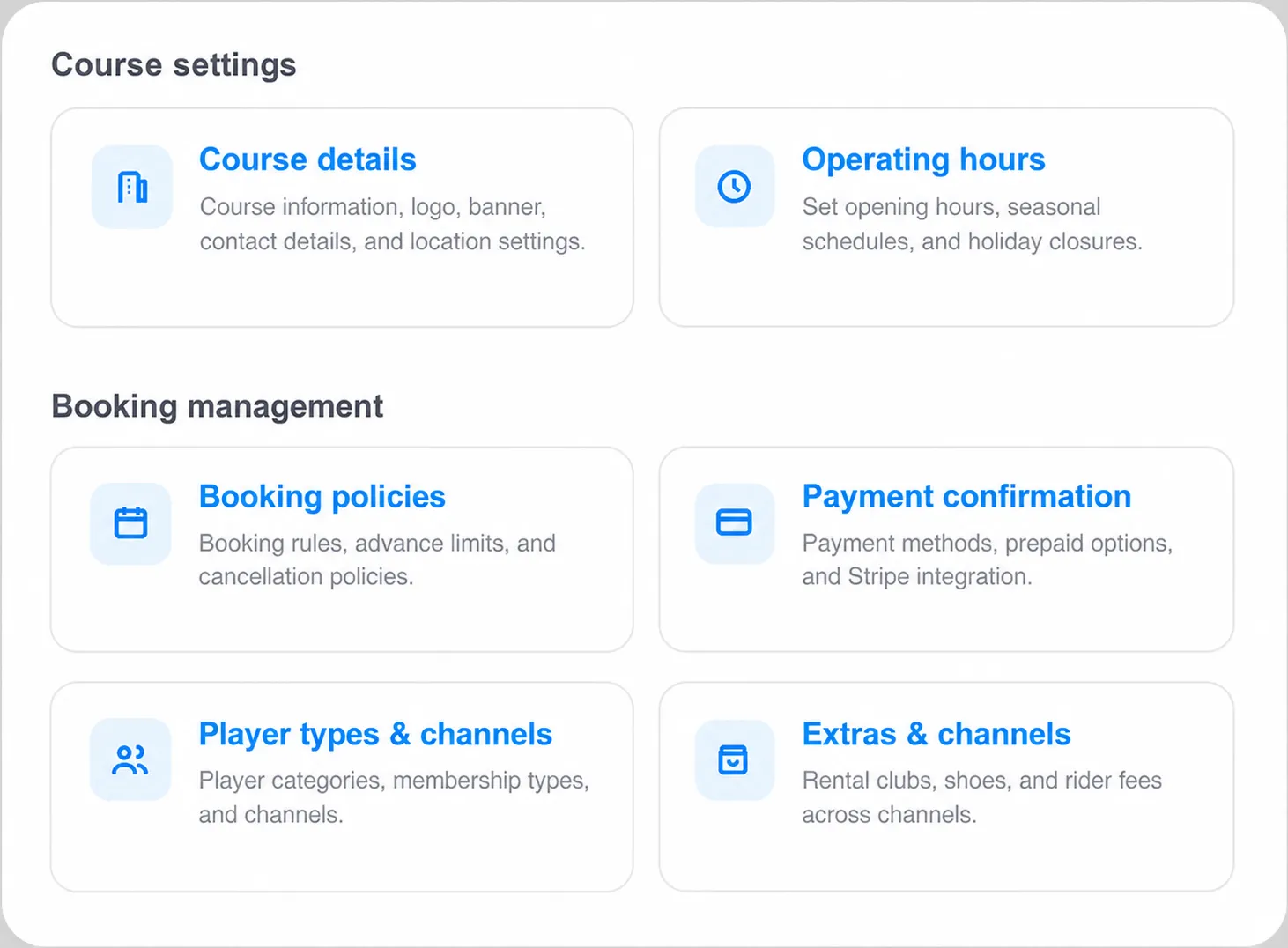Screen dimensions: 1288x948
Task: Open Player types & channels
Action: (375, 735)
